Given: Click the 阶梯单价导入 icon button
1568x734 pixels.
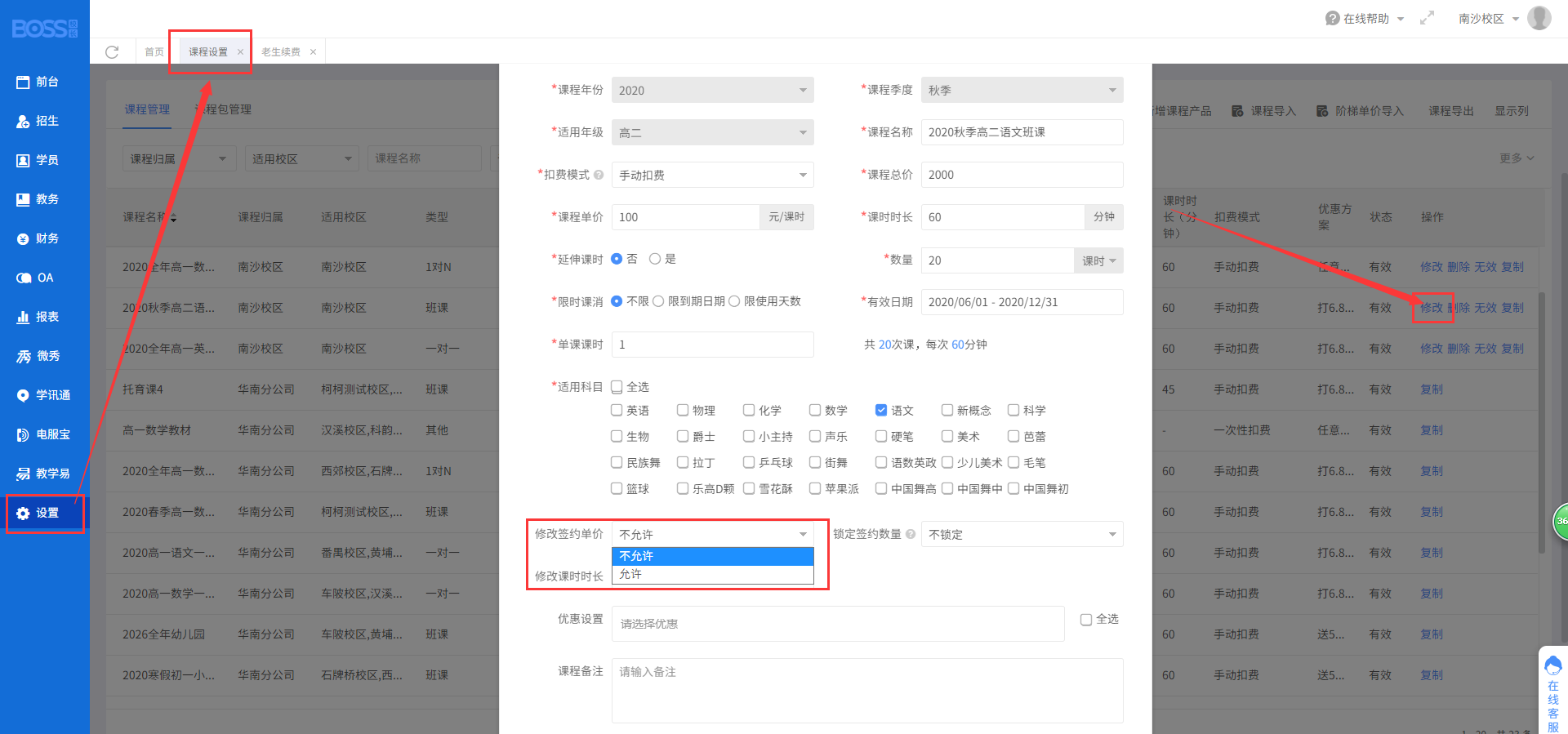Looking at the screenshot, I should pyautogui.click(x=1360, y=111).
